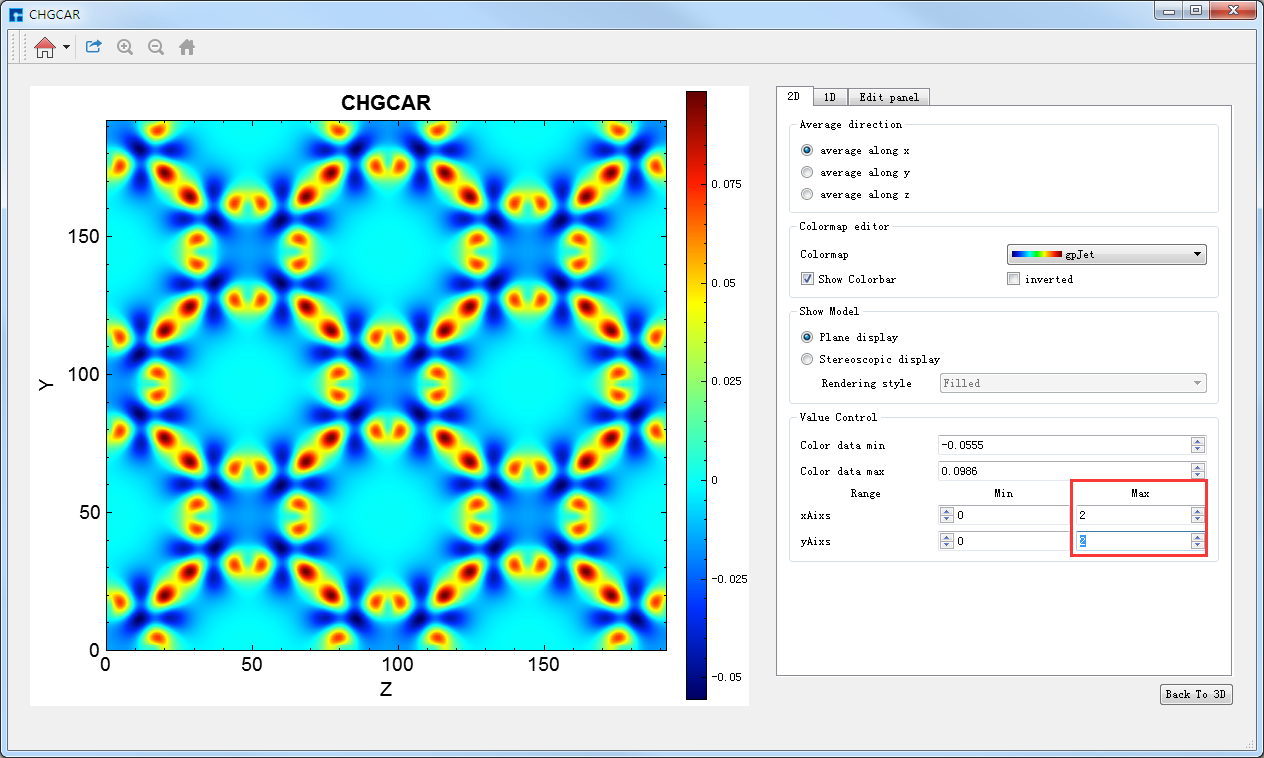
Task: Click the zoom out magnifier icon
Action: [156, 47]
